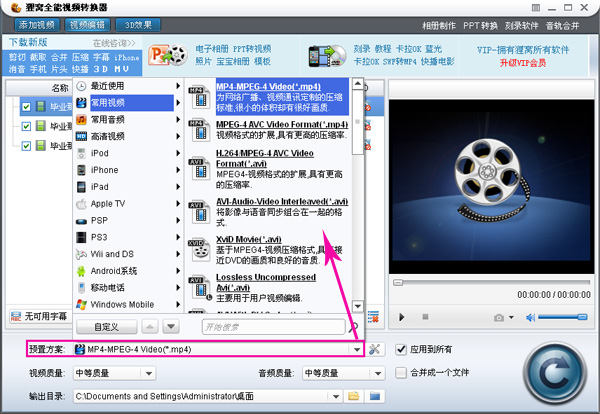This screenshot has width=600, height=414.
Task: Click the remove-list icon above player
Action: pos(373,316)
